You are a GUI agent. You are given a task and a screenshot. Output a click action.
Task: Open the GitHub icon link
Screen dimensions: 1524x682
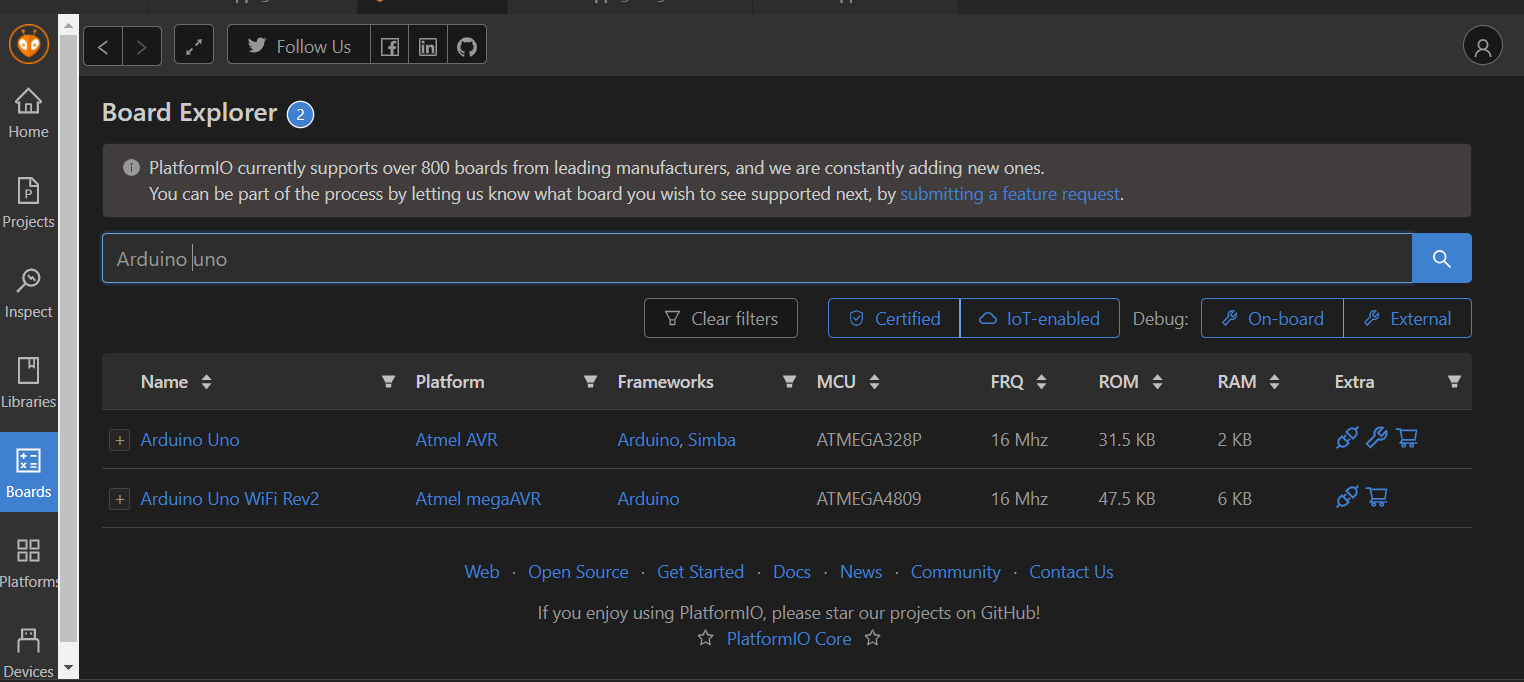click(x=467, y=46)
